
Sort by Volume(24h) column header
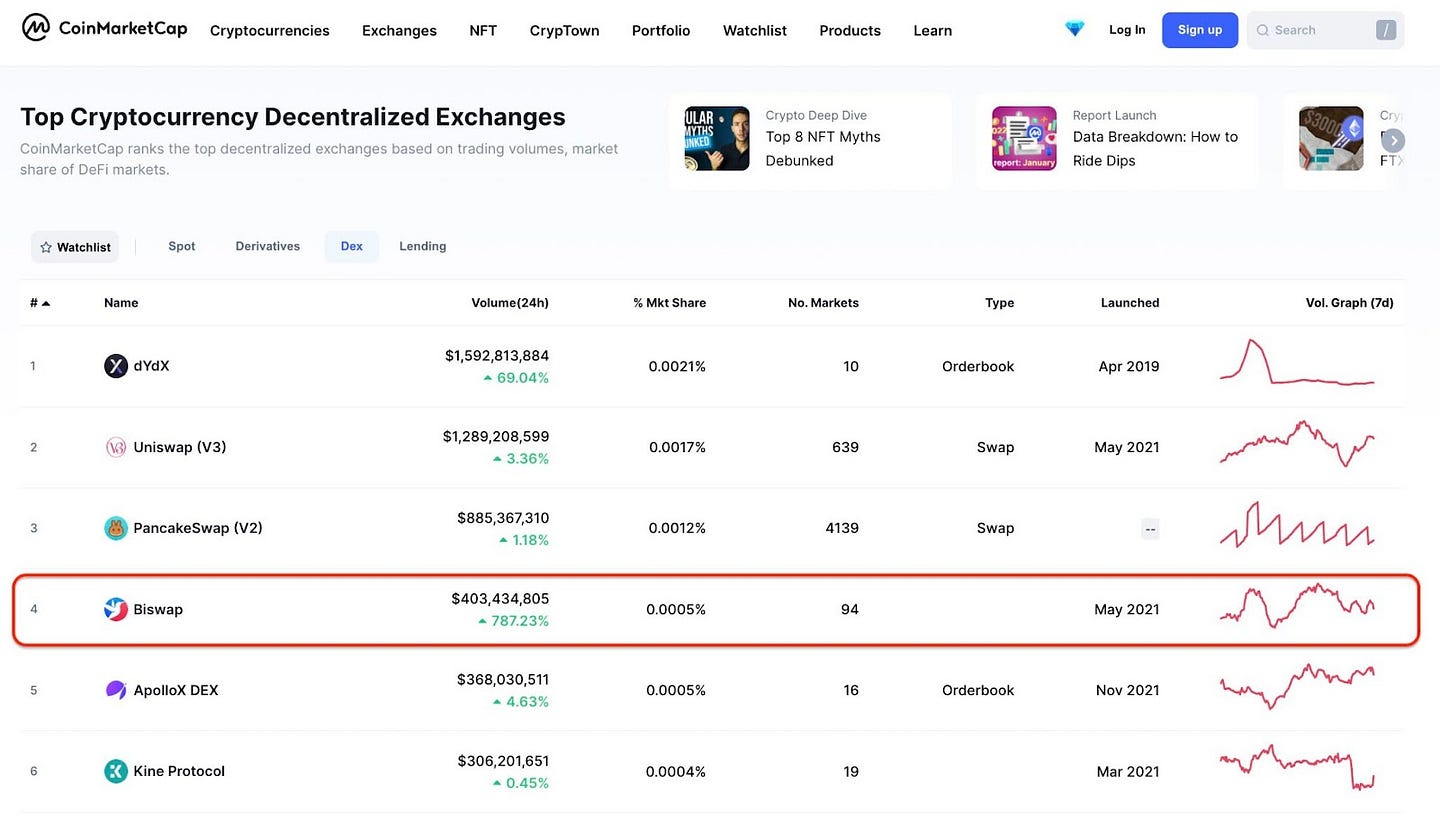pos(510,303)
